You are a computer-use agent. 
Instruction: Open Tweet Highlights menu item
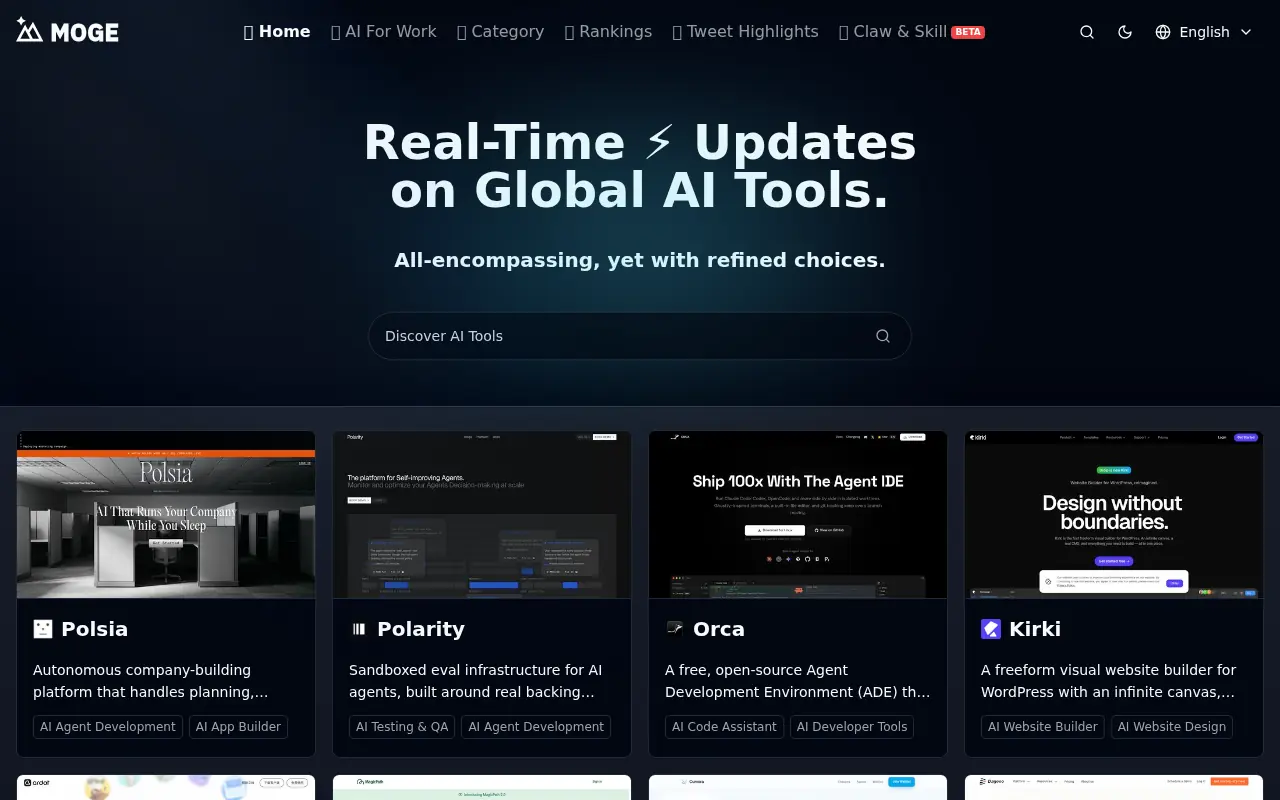746,32
